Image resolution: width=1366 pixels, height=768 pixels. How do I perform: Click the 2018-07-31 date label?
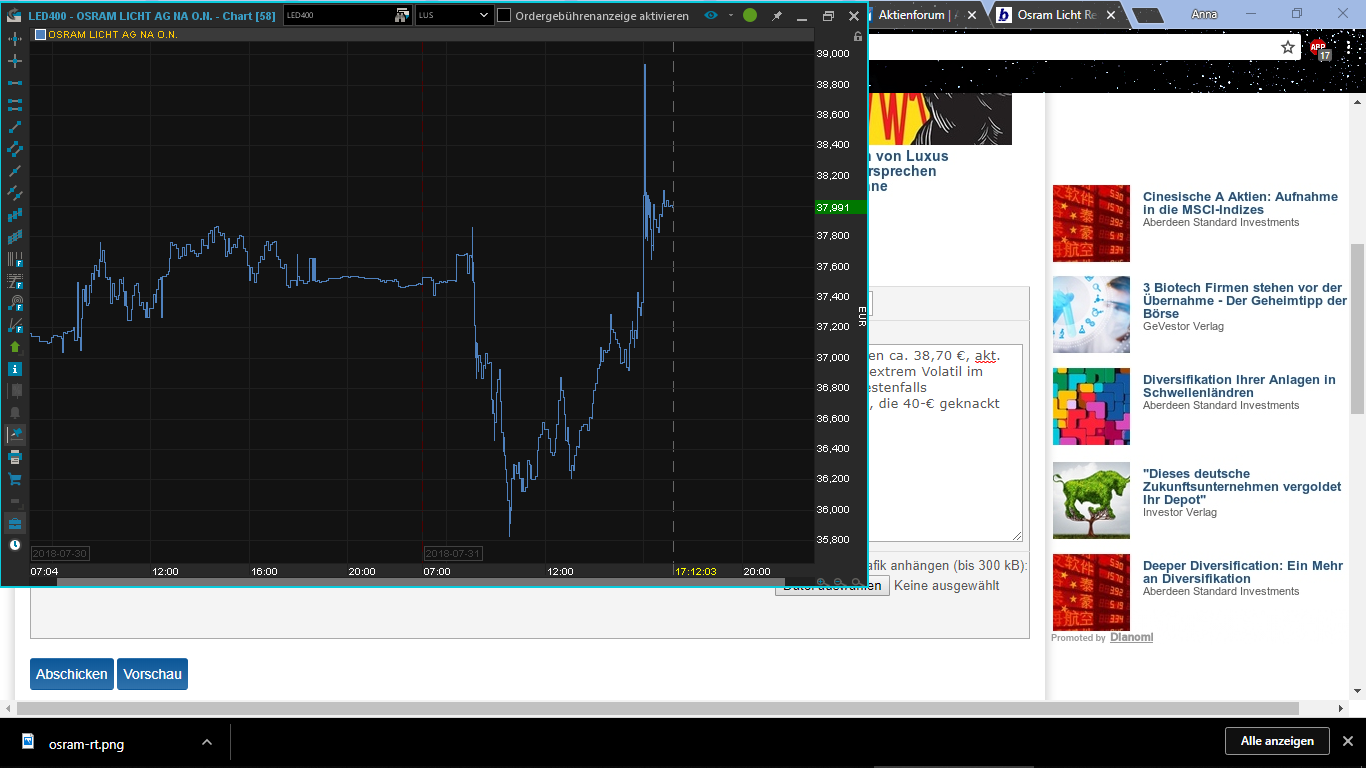453,553
